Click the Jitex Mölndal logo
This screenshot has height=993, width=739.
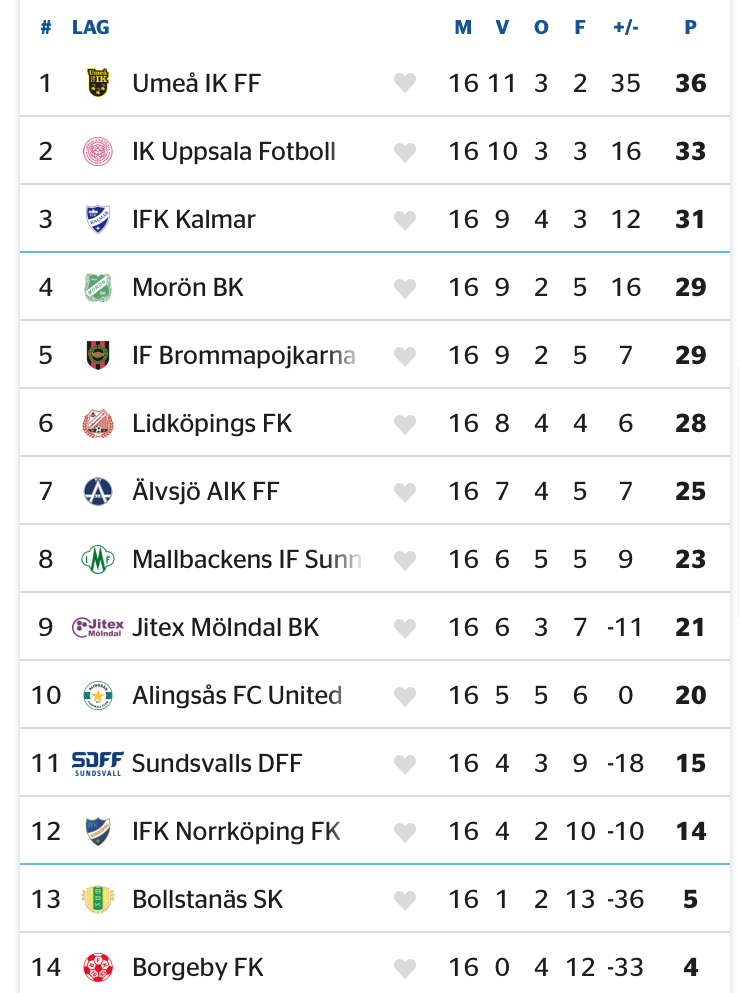(x=98, y=627)
